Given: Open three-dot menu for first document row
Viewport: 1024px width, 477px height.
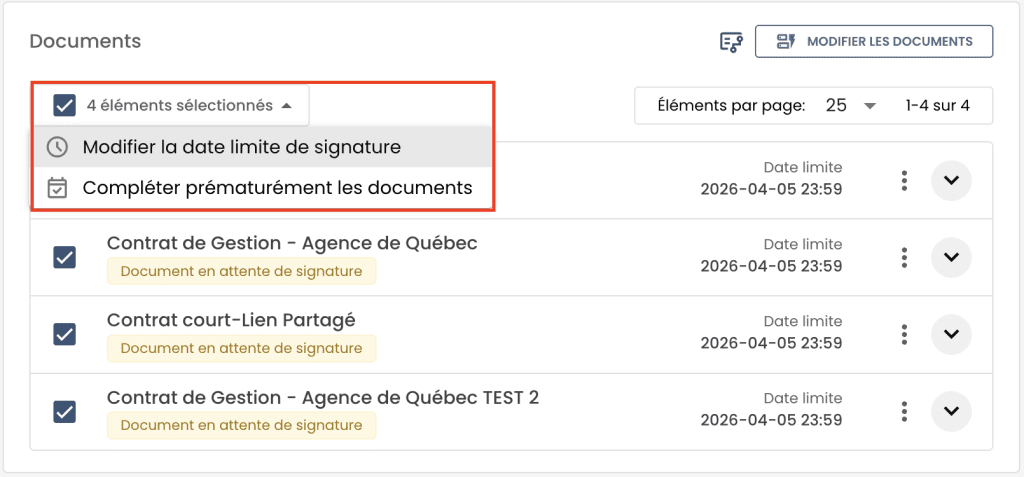Looking at the screenshot, I should click(x=904, y=180).
